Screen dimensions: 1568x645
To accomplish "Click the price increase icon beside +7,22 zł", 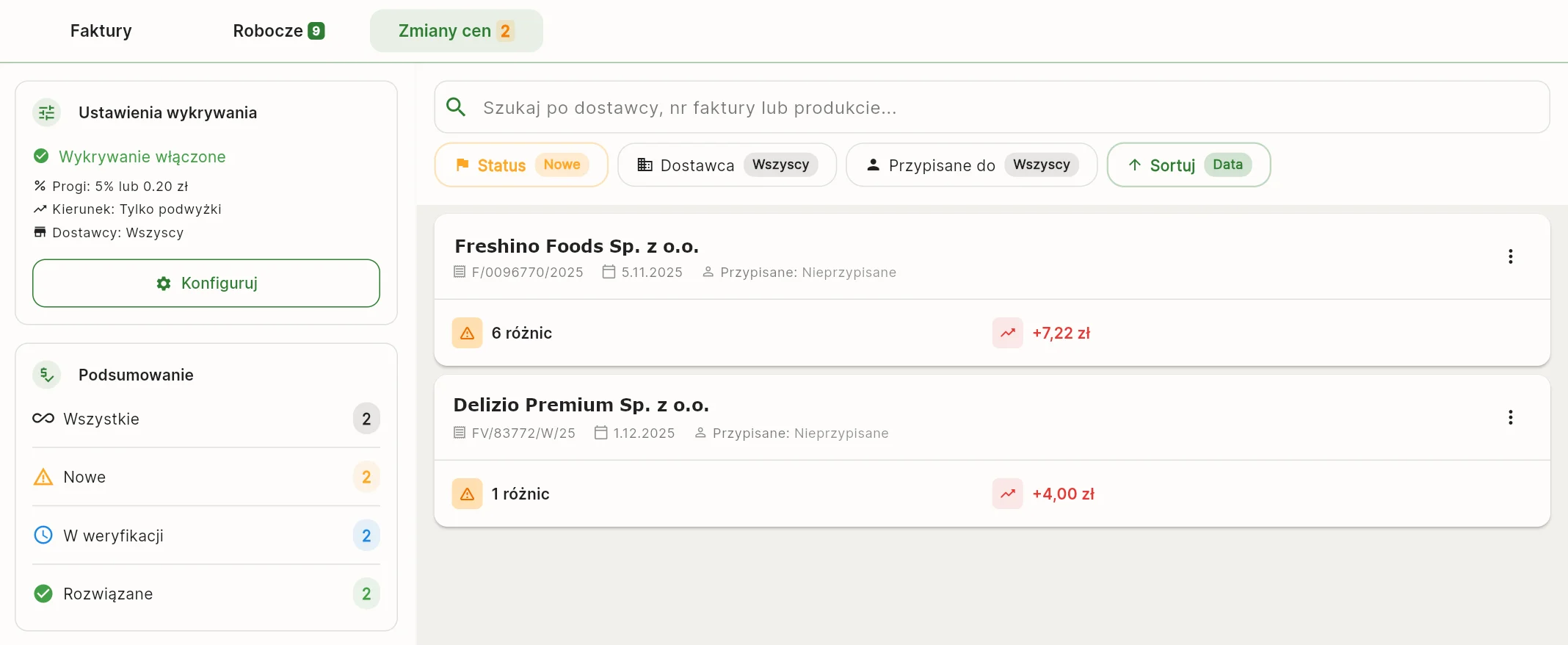I will 1007,333.
